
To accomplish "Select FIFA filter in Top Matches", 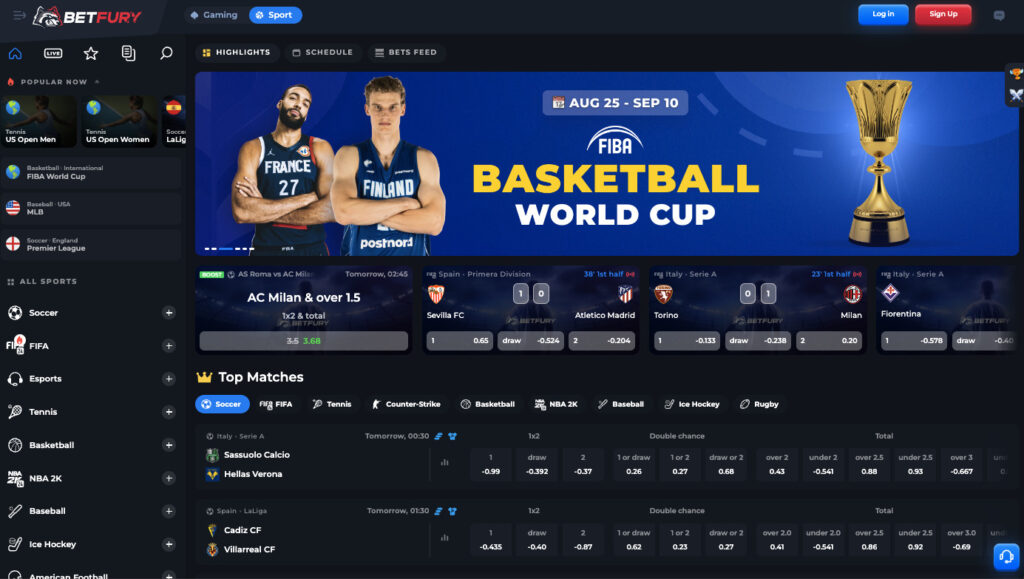I will point(276,405).
